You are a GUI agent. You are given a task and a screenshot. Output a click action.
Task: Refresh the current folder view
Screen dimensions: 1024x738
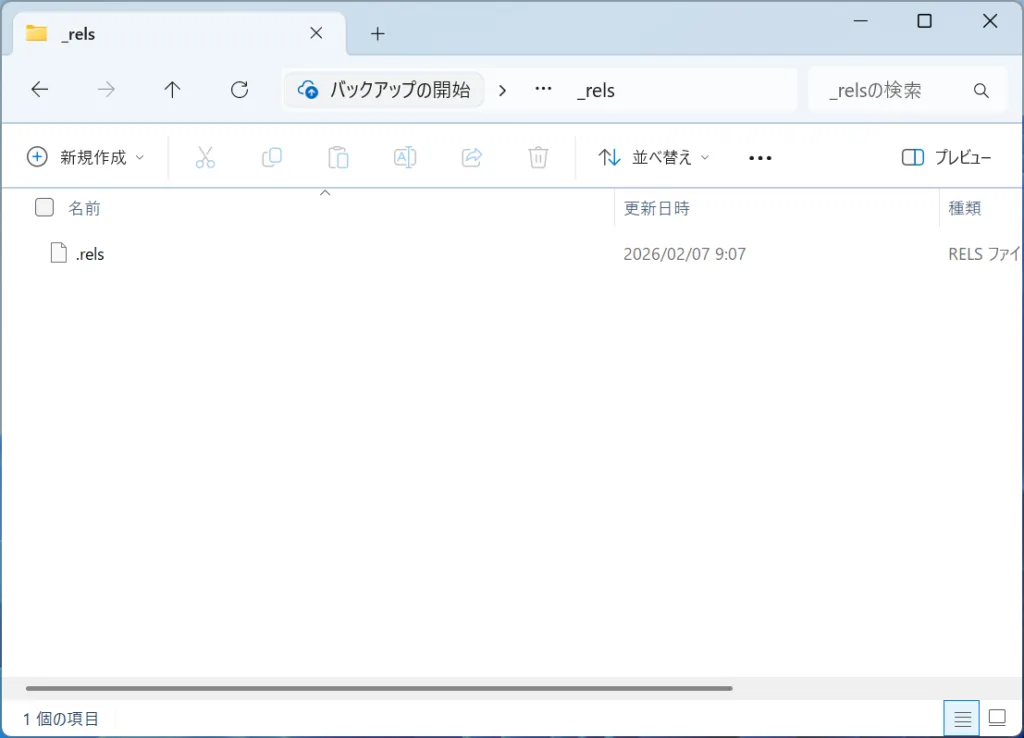point(239,90)
